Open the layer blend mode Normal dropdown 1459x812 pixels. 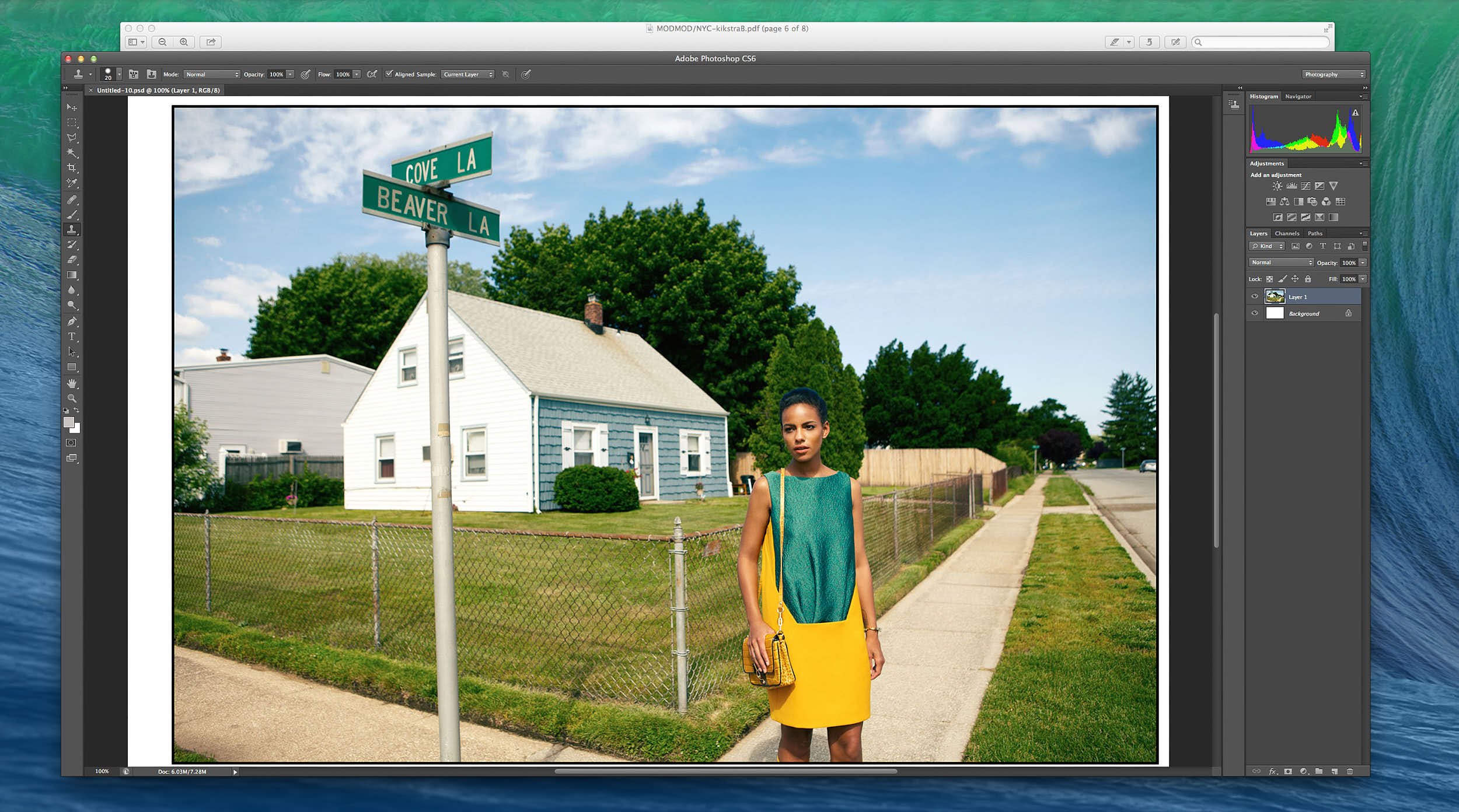coord(1281,262)
